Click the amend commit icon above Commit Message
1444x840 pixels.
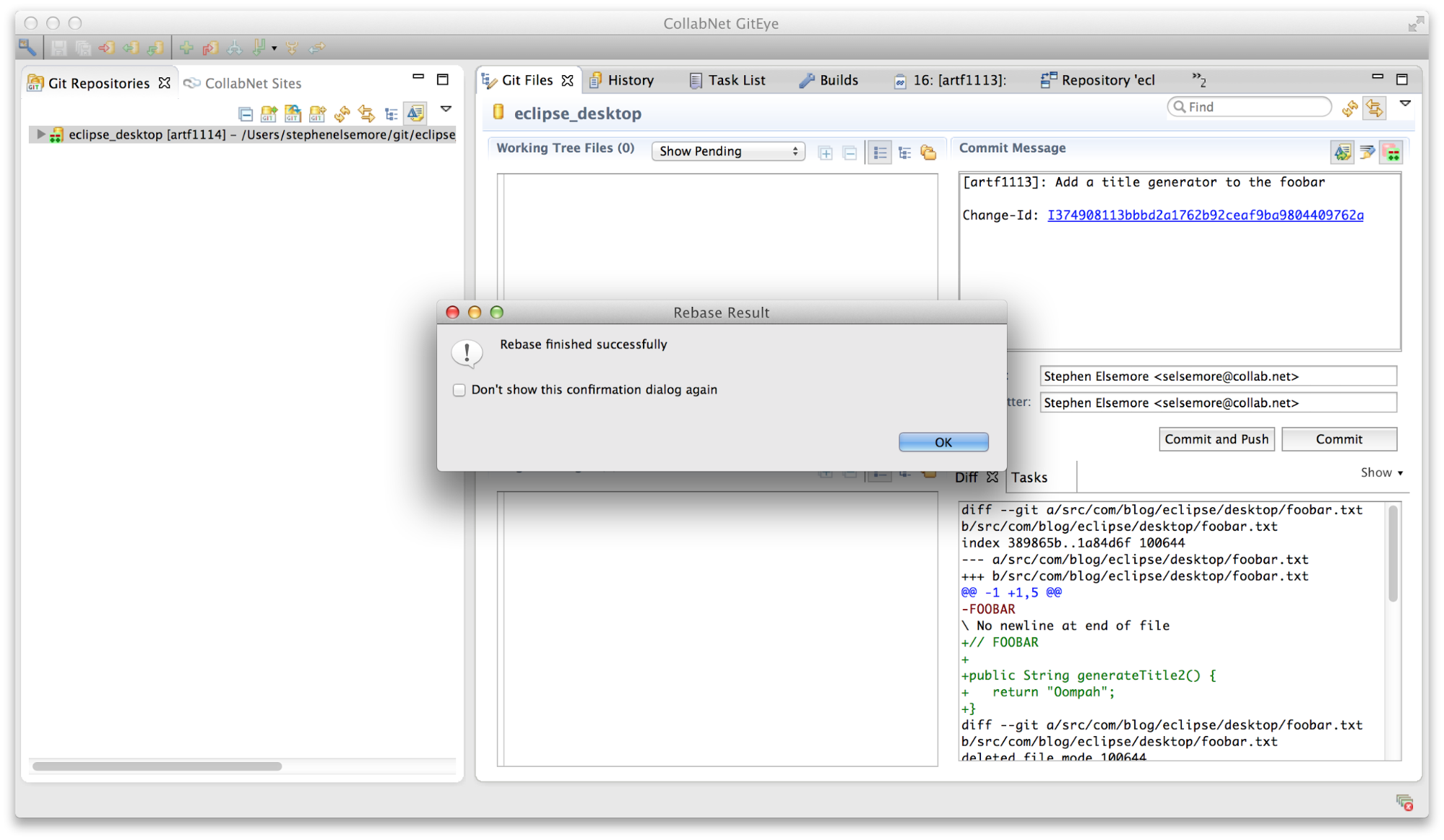coord(1342,152)
